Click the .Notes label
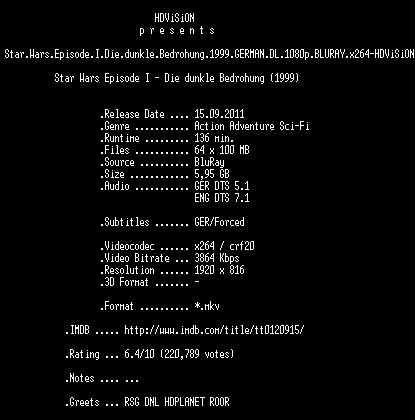415x420 pixels. (x=80, y=378)
